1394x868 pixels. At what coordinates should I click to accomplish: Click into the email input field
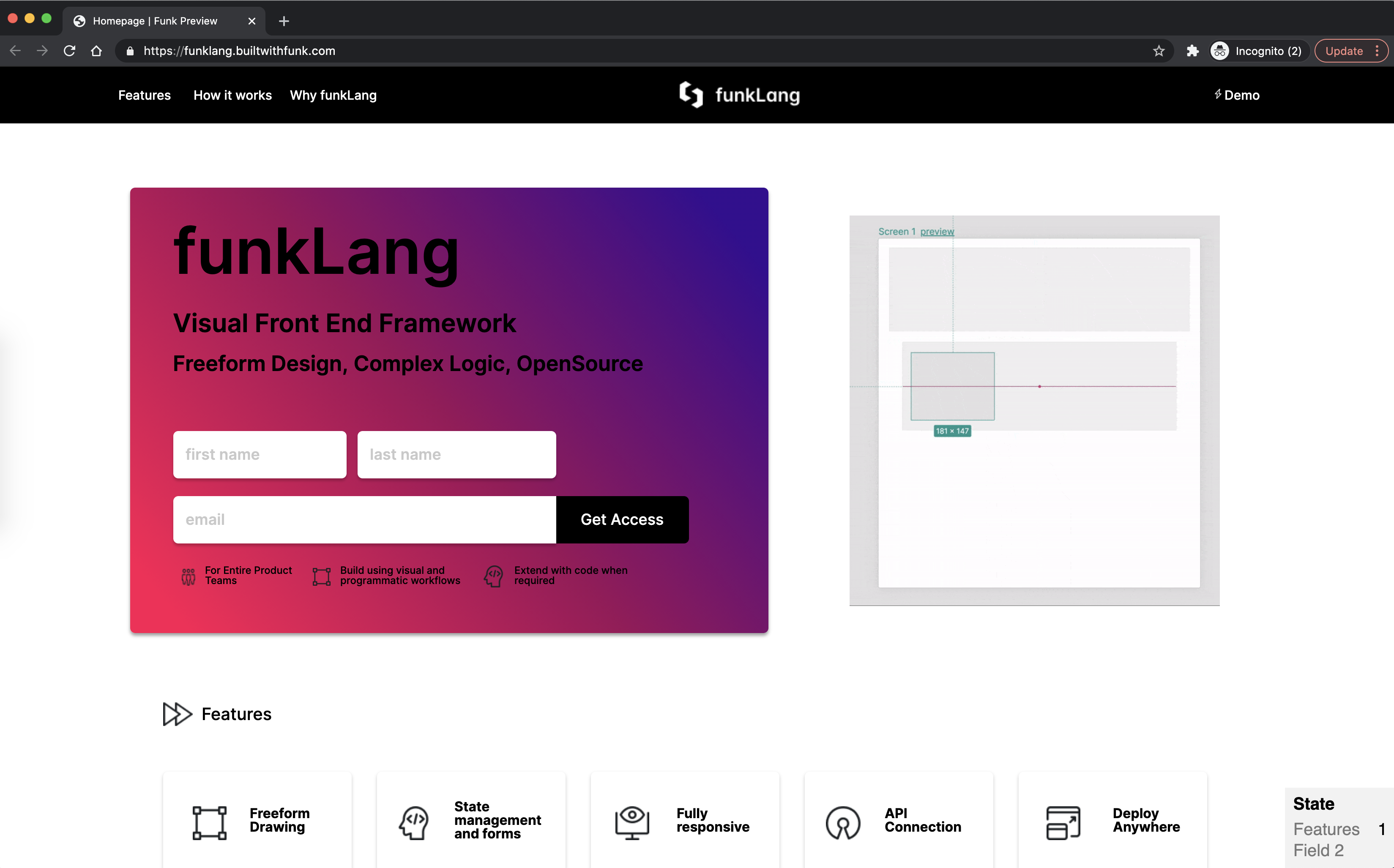click(365, 519)
